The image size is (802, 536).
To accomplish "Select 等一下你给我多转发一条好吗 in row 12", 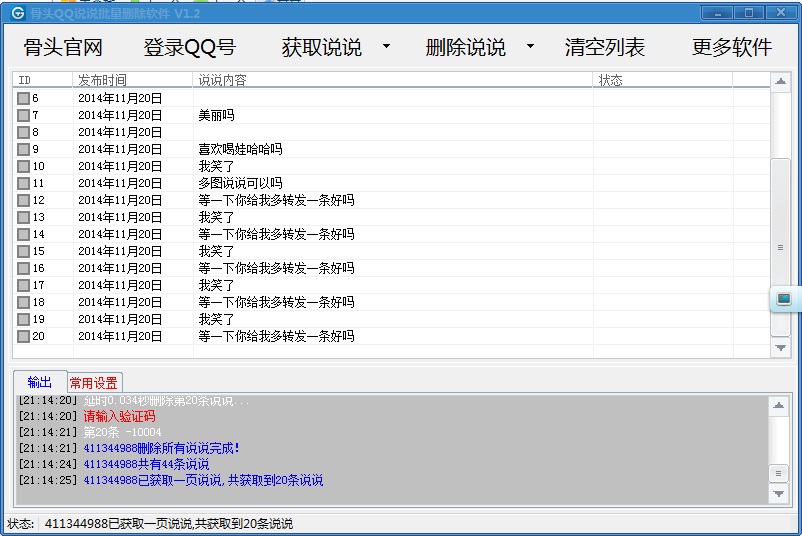I will 276,200.
